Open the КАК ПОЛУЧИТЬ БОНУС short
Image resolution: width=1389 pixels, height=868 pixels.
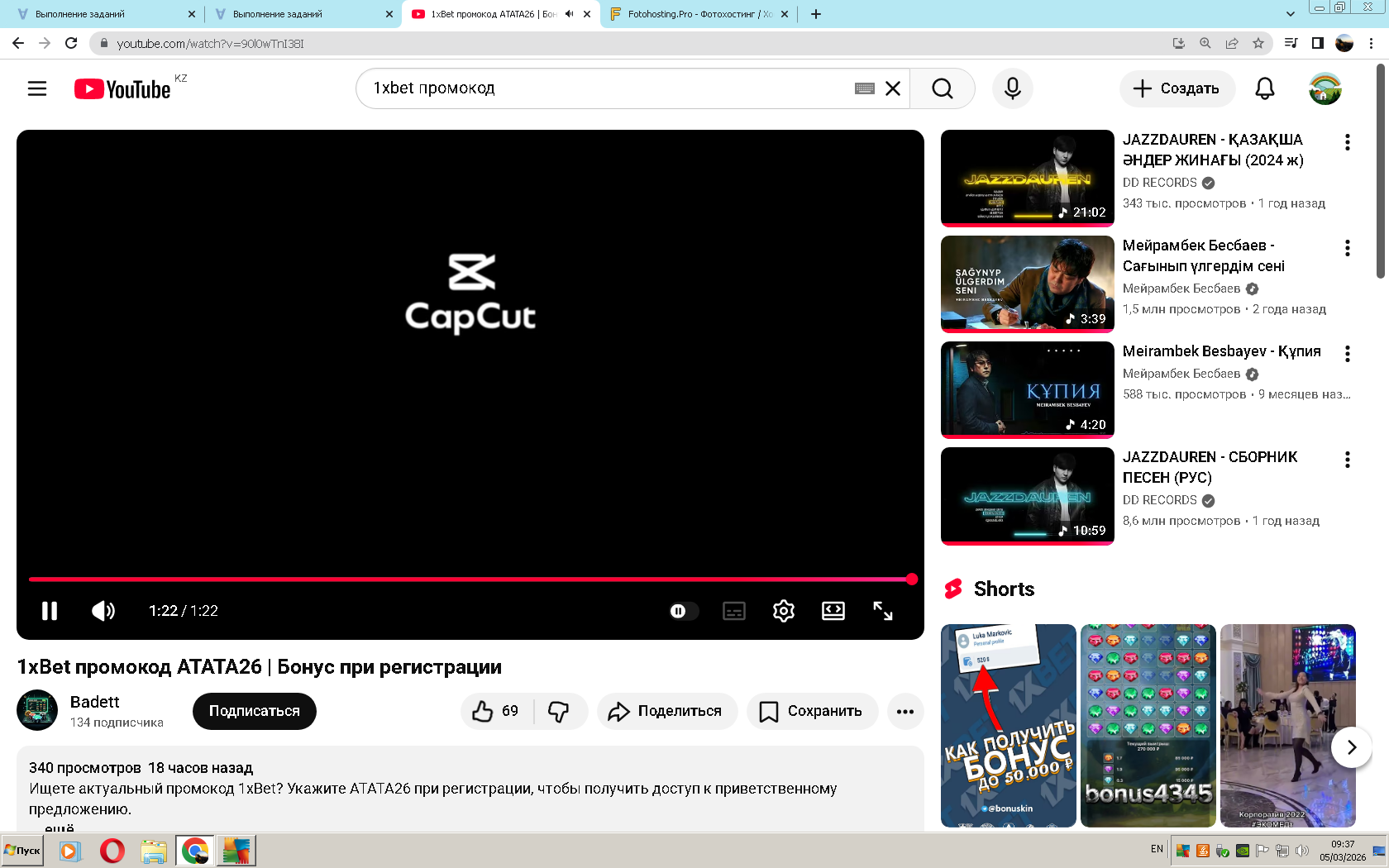1009,725
